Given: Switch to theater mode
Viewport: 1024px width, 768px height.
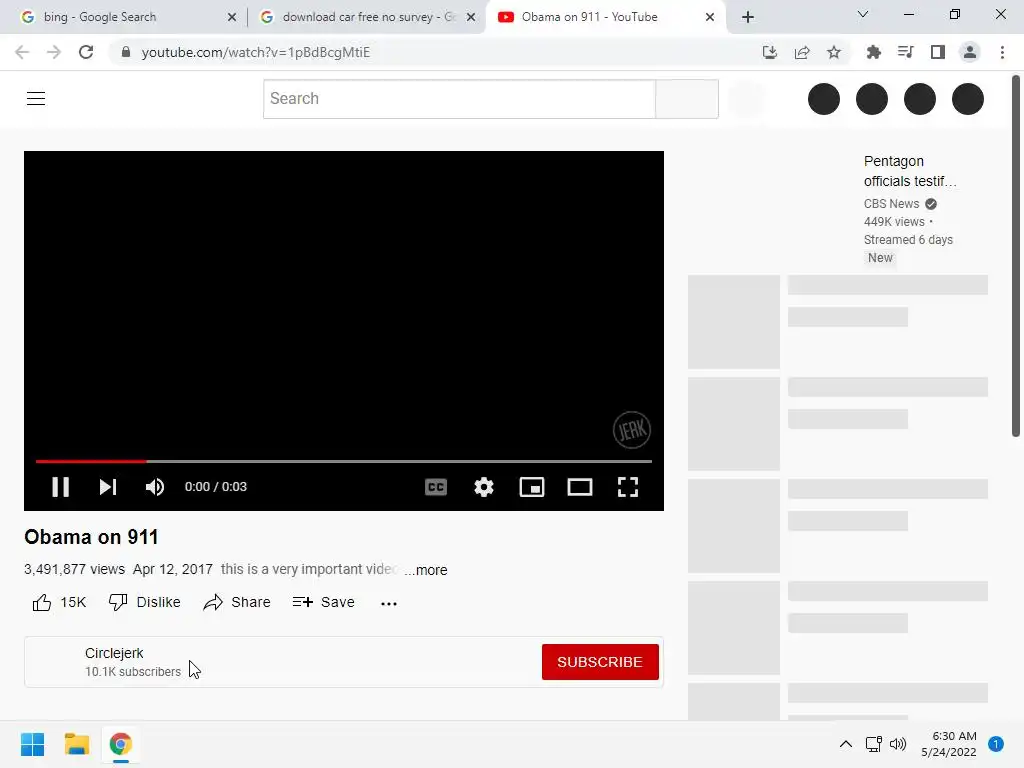Looking at the screenshot, I should coord(580,487).
